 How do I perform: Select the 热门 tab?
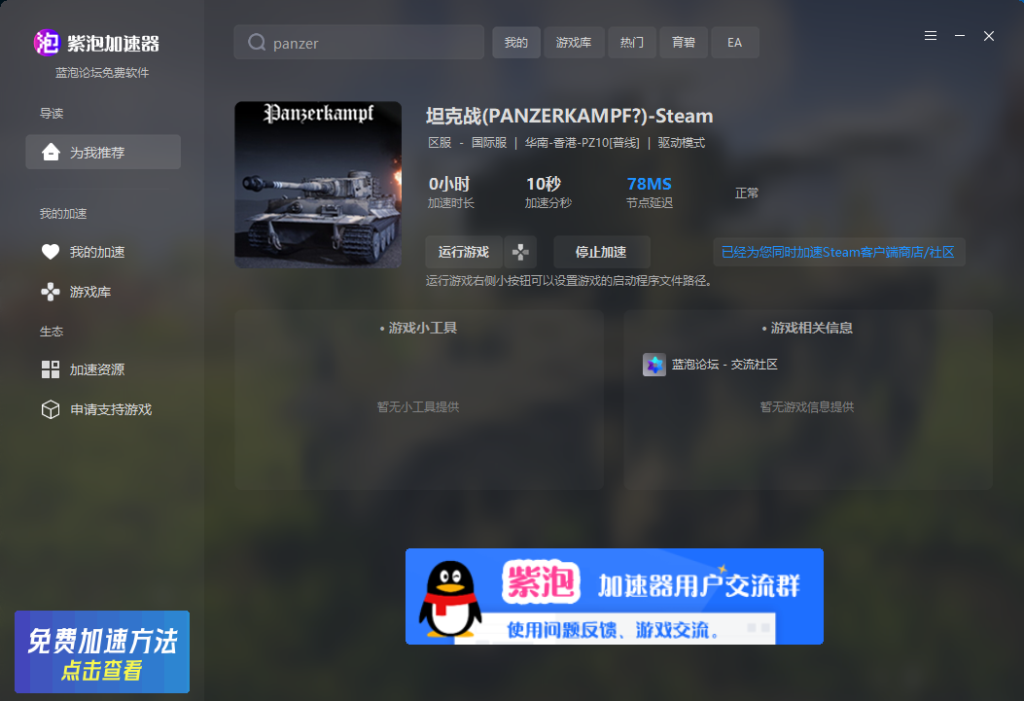[x=632, y=42]
